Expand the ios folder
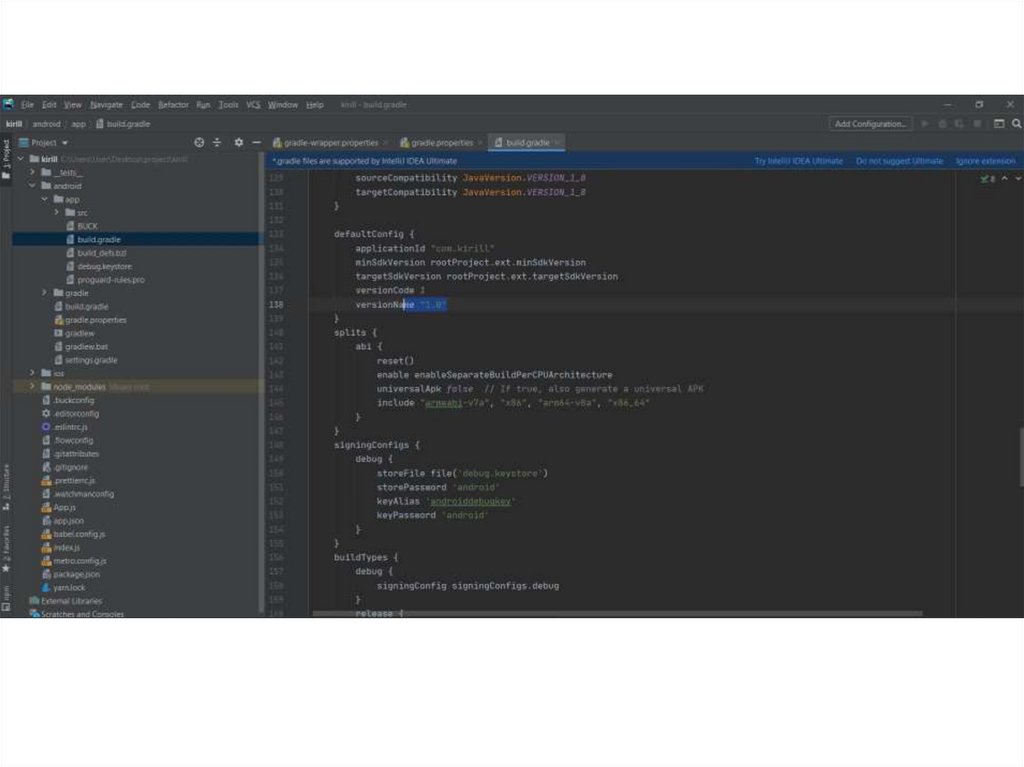The image size is (1024, 767). [33, 373]
